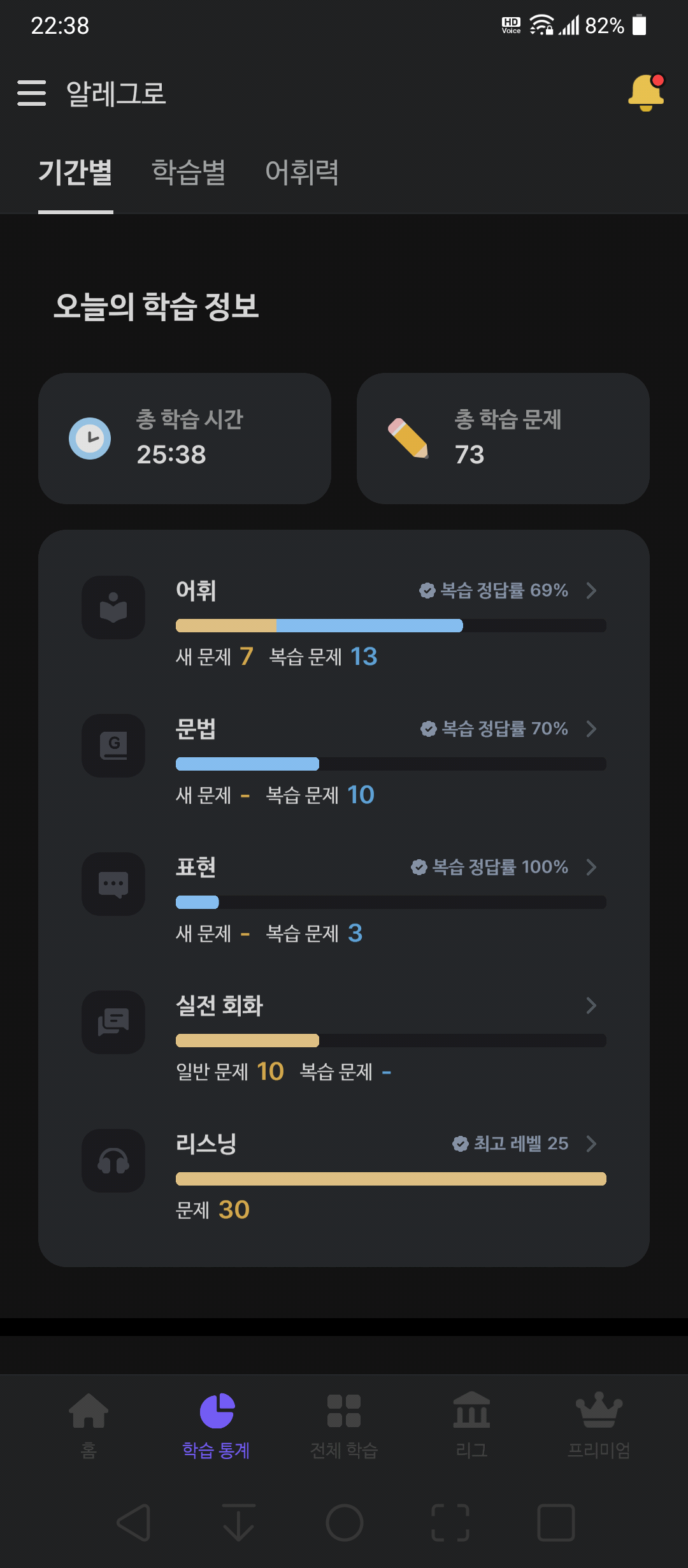Tap the expression speech bubble icon
The height and width of the screenshot is (1568, 688).
pos(113,884)
